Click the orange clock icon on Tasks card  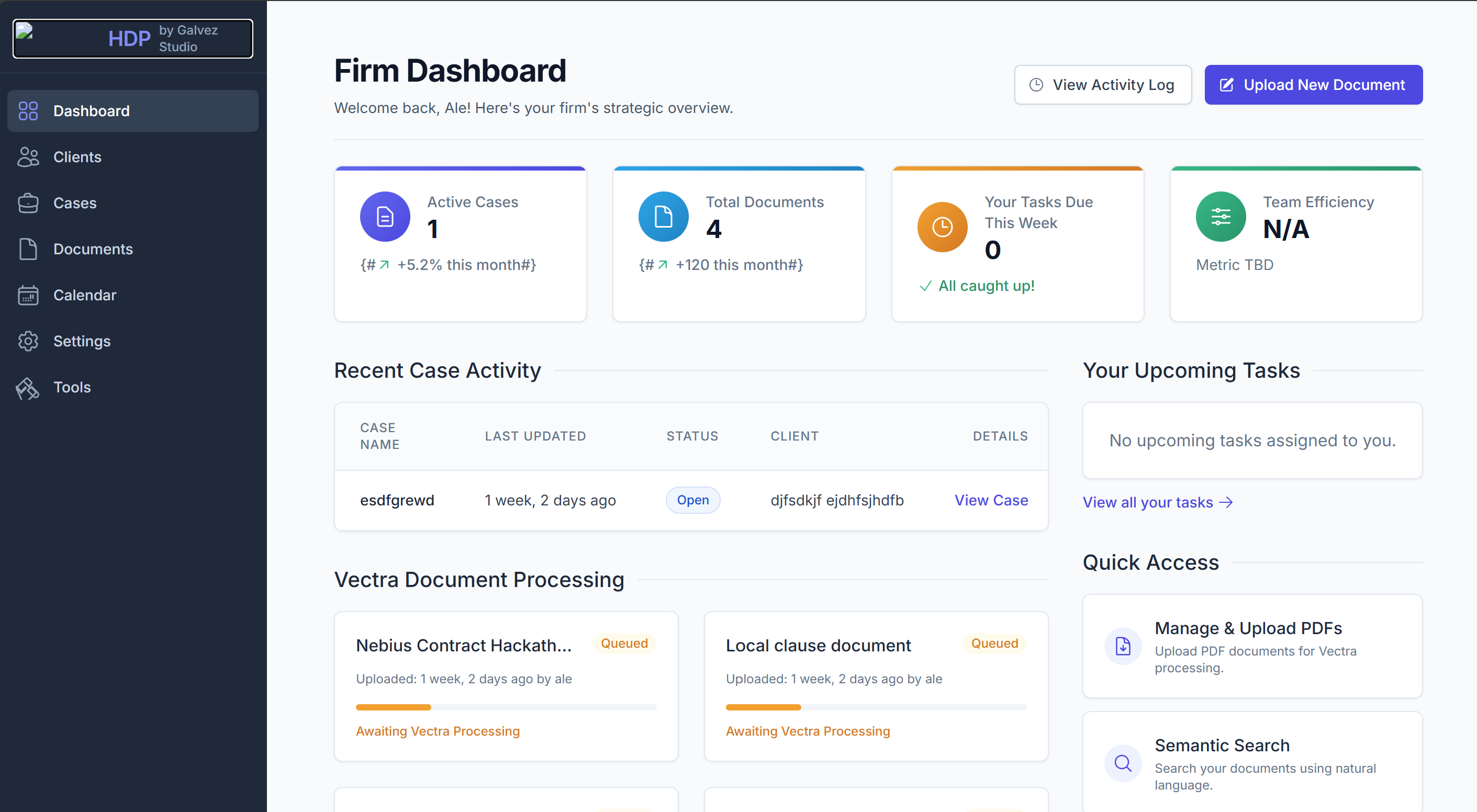[x=942, y=227]
